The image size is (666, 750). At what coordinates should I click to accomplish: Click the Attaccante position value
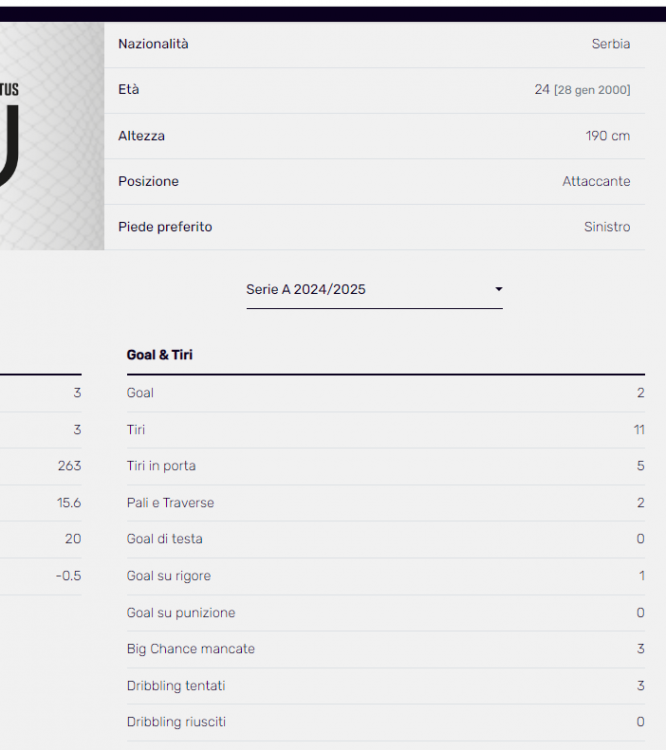596,181
